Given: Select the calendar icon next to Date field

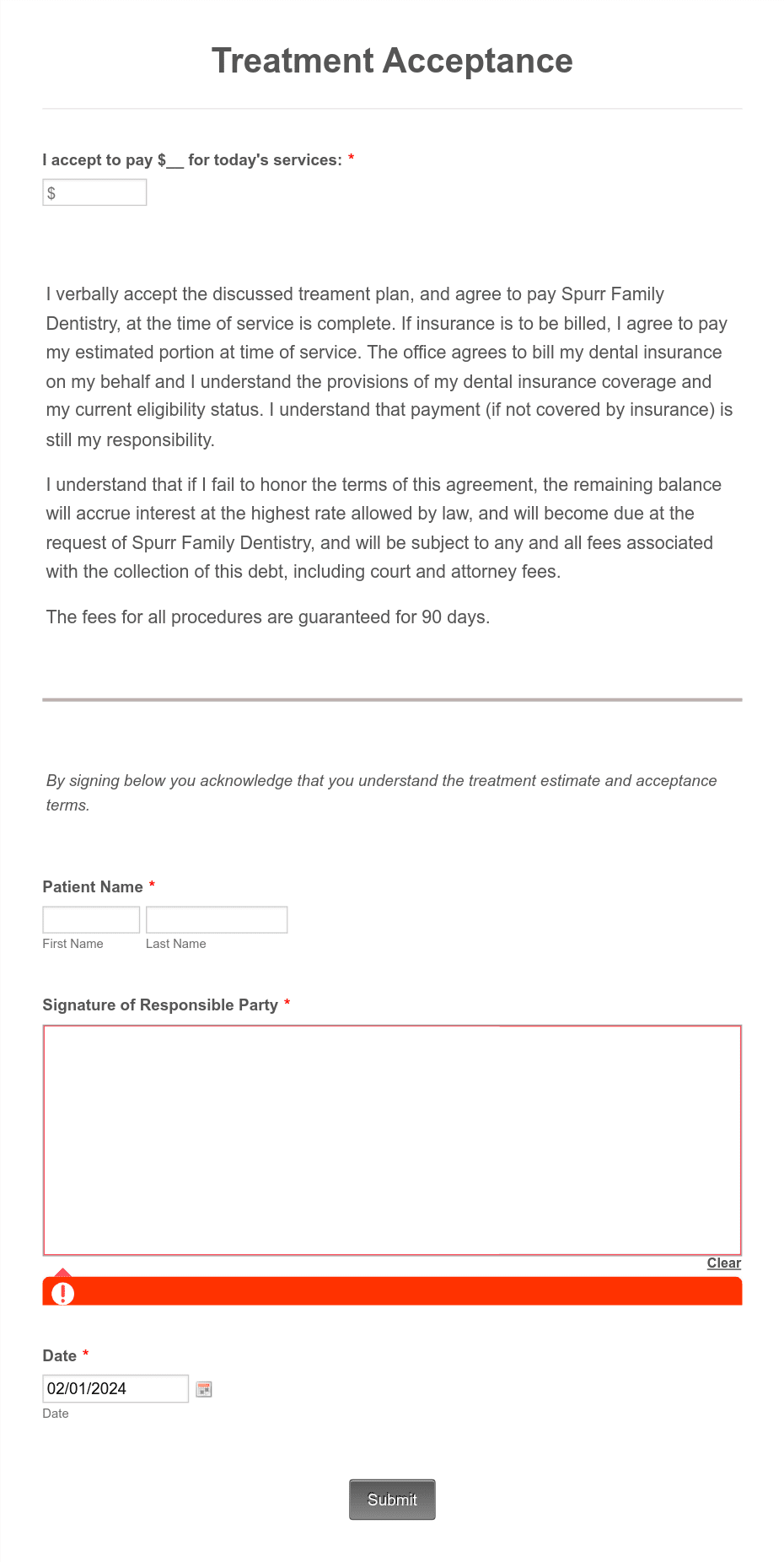Looking at the screenshot, I should click(x=204, y=1387).
